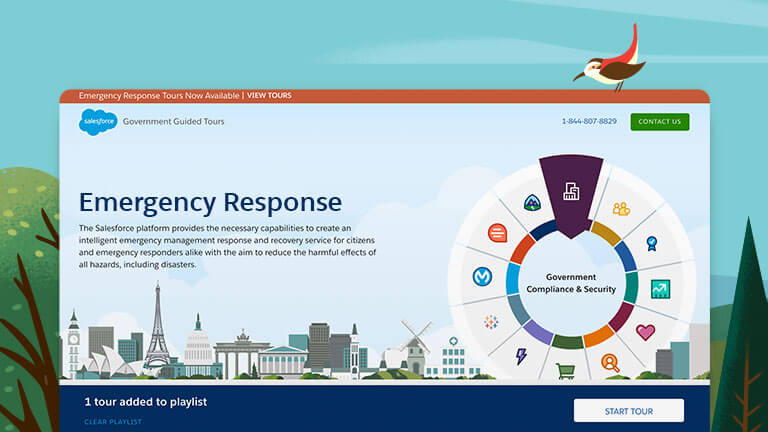This screenshot has height=432, width=768.
Task: Select the pink heart icon on wheel
Action: [x=646, y=332]
